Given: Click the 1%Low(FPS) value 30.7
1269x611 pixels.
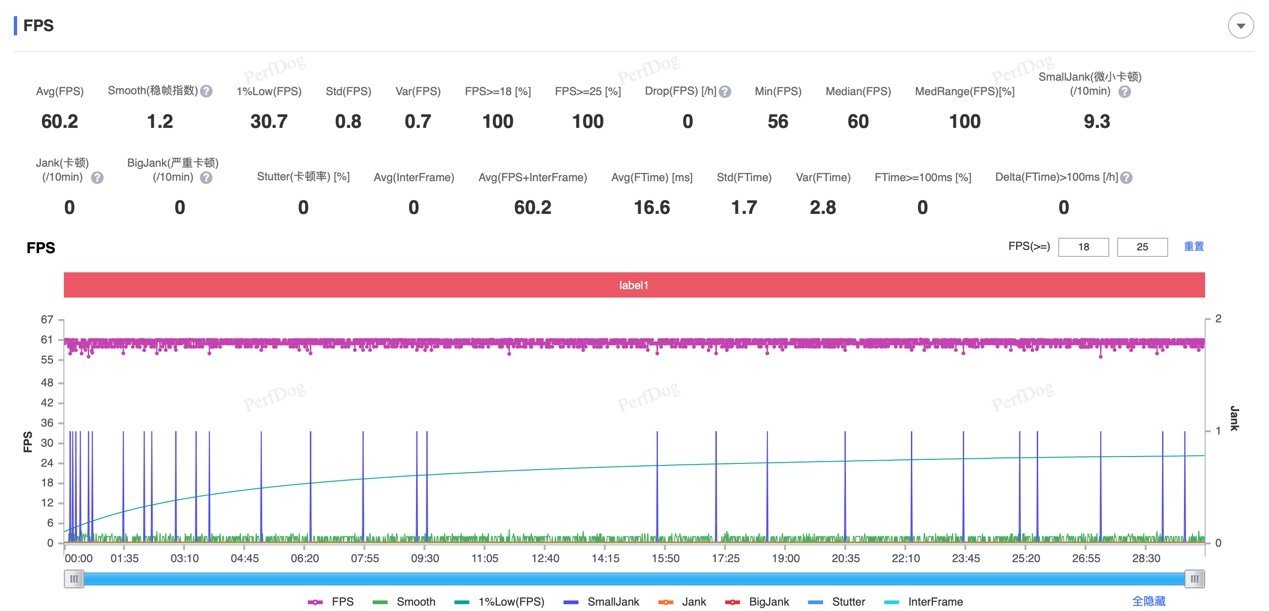Looking at the screenshot, I should (x=269, y=122).
